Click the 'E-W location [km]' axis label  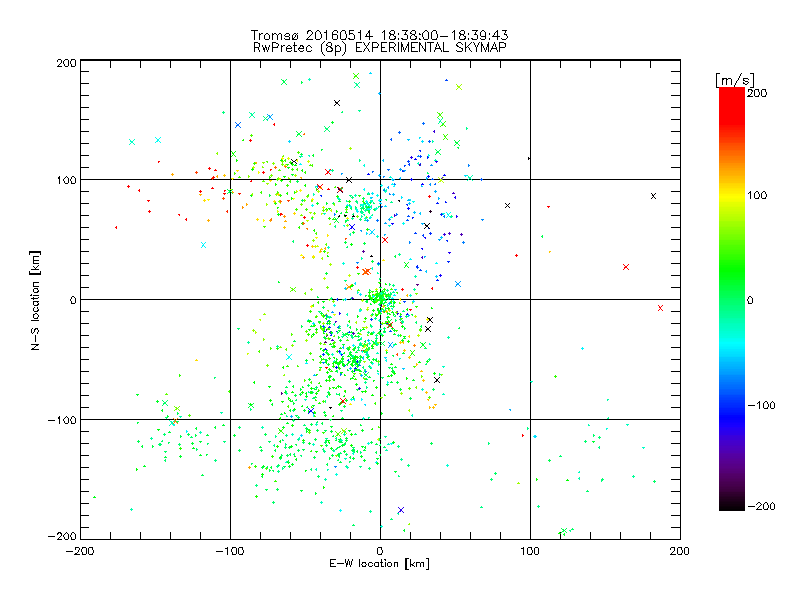tap(379, 563)
